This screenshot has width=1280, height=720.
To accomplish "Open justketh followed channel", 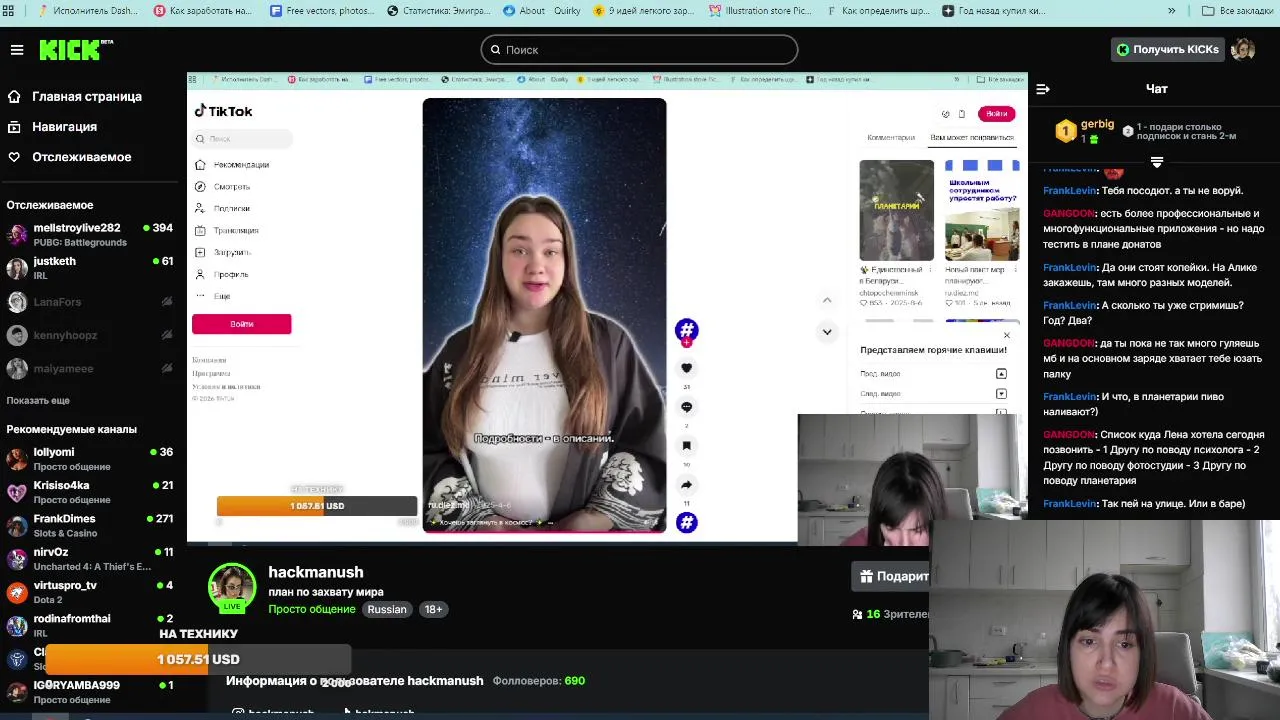I will pos(91,267).
